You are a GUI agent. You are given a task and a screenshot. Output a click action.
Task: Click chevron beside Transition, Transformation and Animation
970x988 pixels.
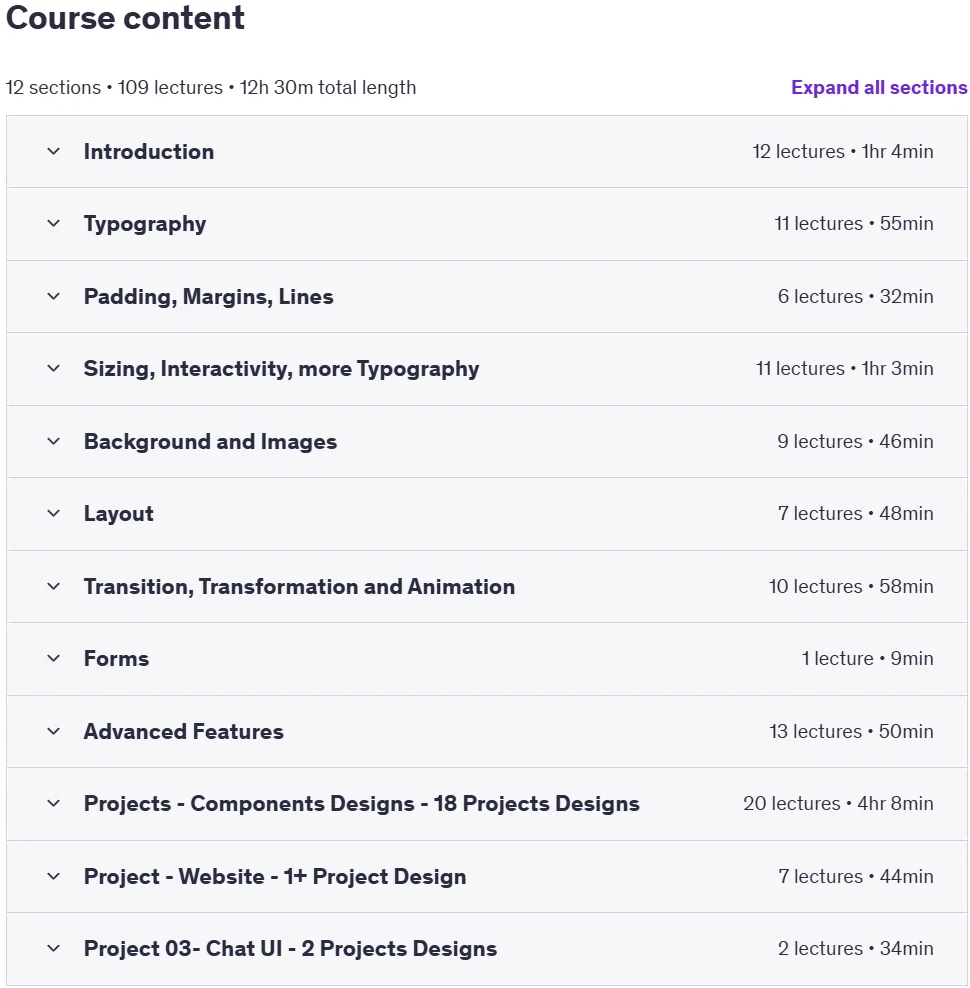(x=54, y=586)
